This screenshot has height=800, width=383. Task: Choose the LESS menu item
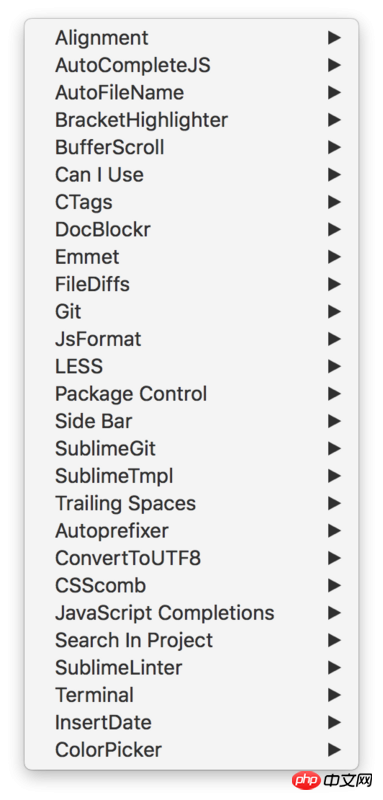tap(191, 367)
